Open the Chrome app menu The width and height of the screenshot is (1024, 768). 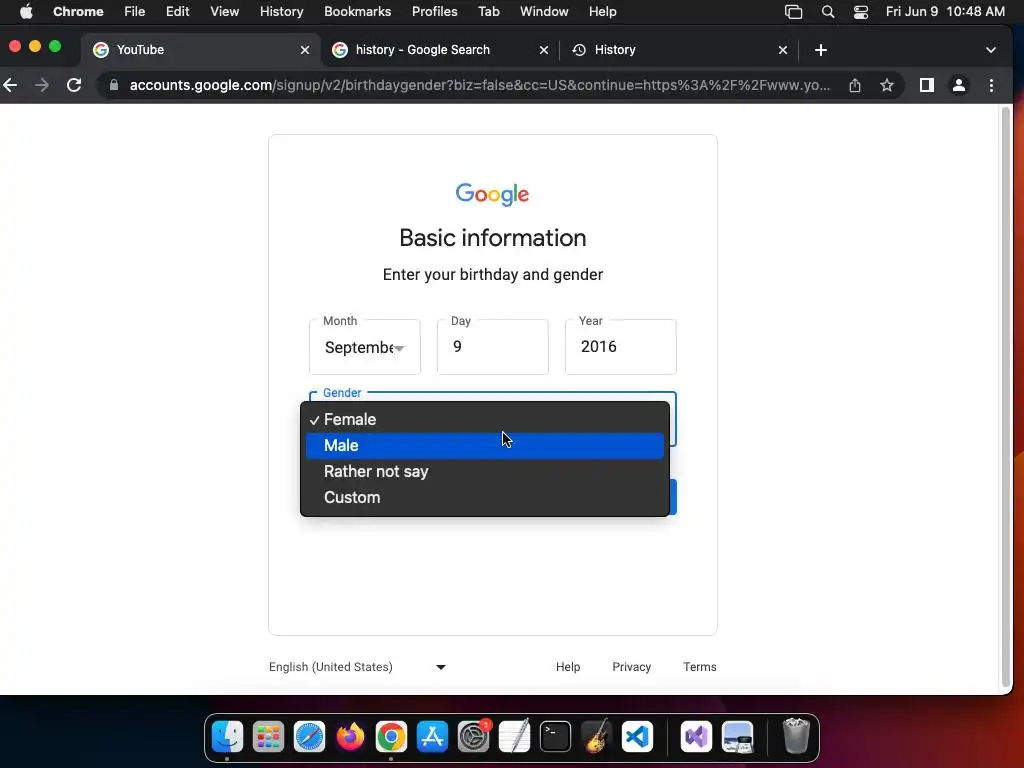[x=78, y=11]
